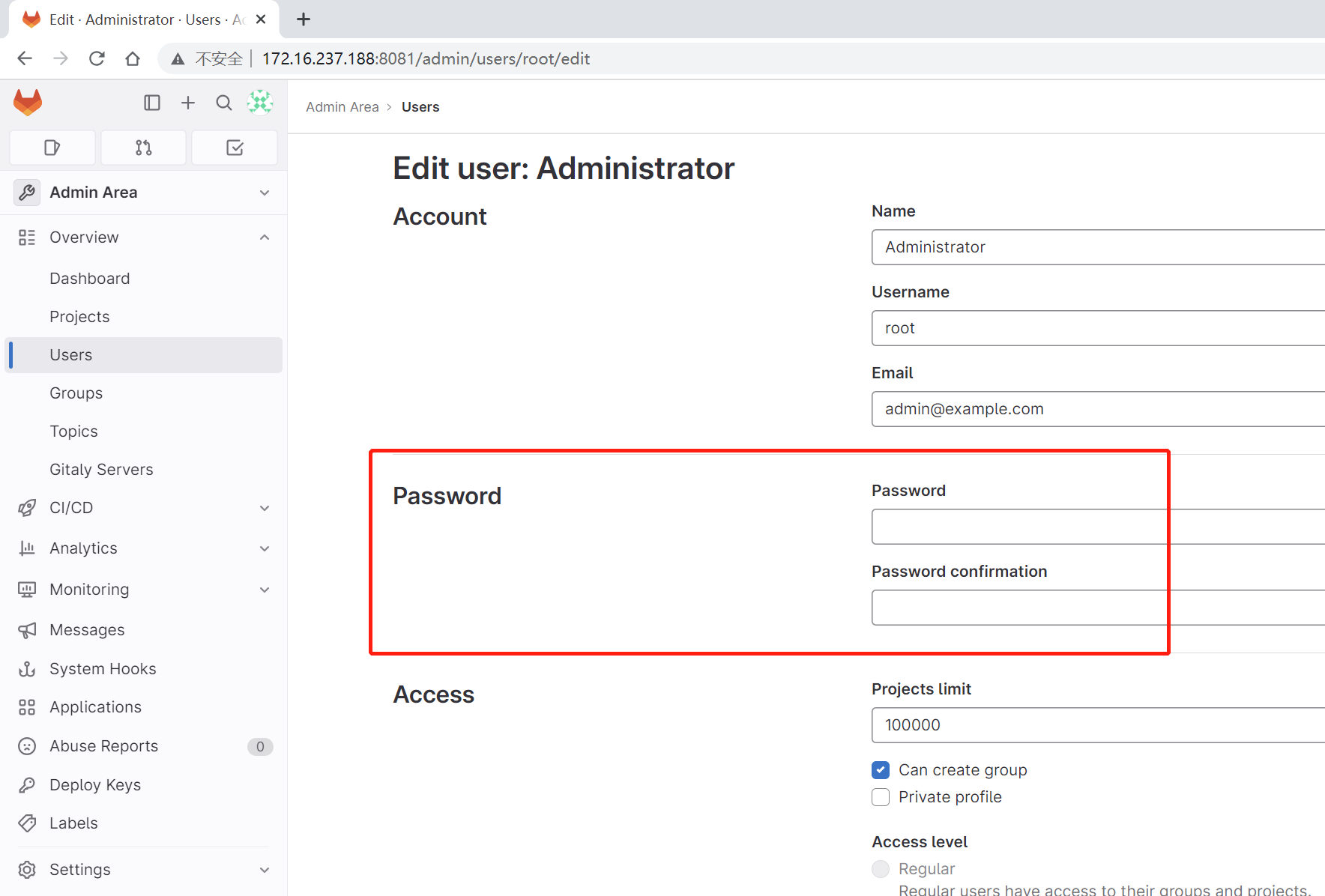Click the Admin Area breadcrumb link
1325x896 pixels.
click(342, 107)
